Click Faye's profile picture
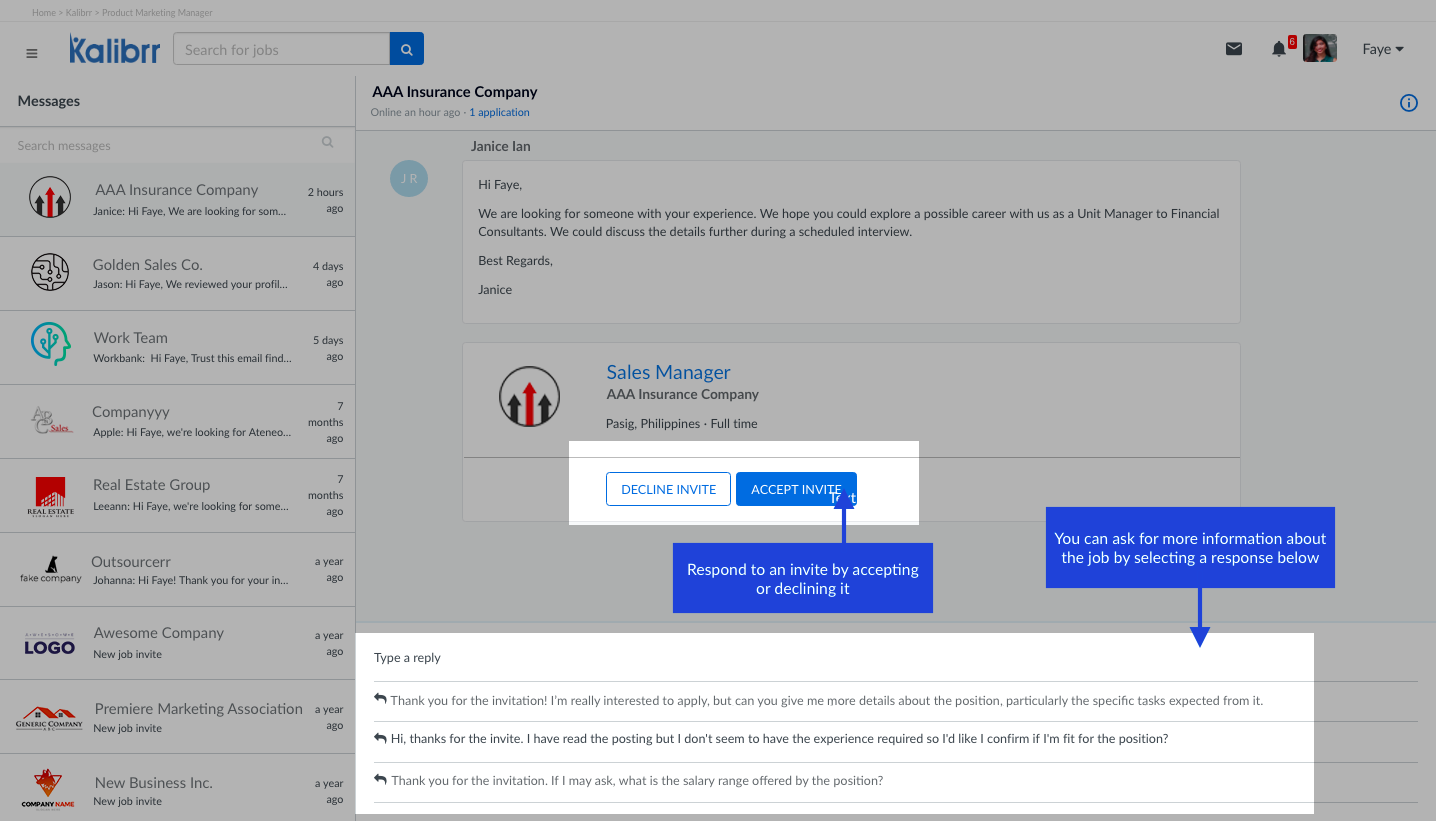 (x=1319, y=49)
